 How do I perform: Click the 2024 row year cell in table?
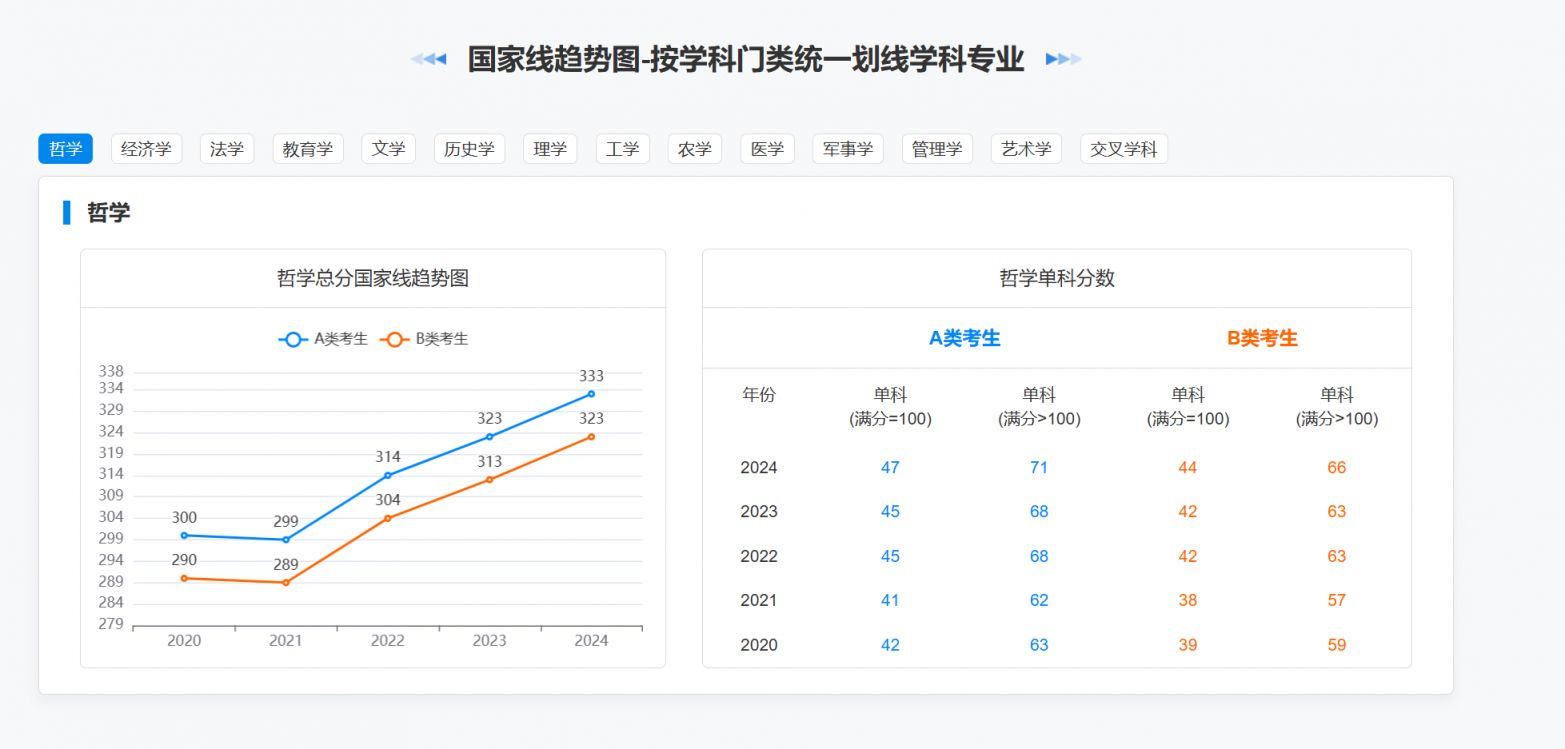(759, 468)
